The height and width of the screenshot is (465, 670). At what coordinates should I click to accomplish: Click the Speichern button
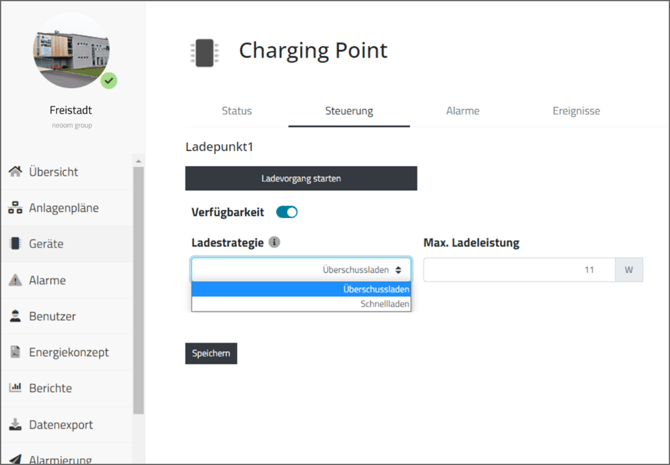[211, 353]
